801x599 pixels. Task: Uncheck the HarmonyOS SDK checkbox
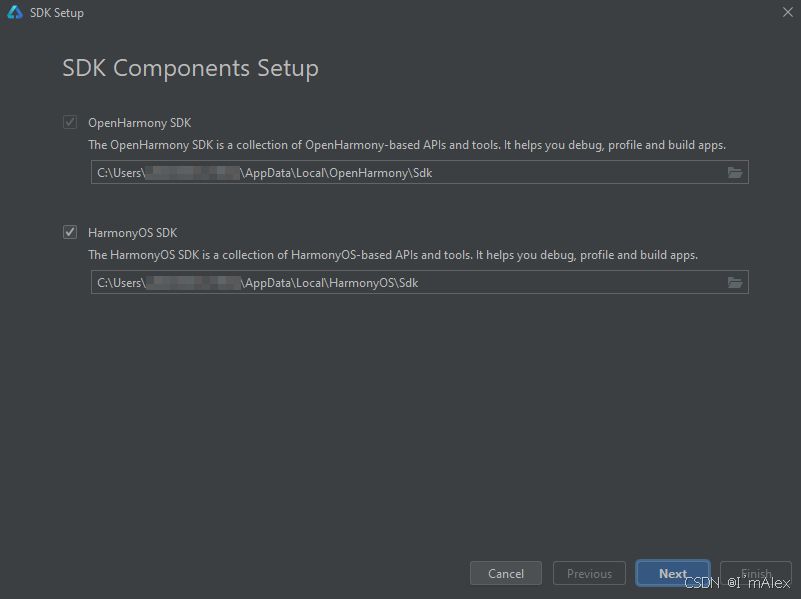[70, 232]
